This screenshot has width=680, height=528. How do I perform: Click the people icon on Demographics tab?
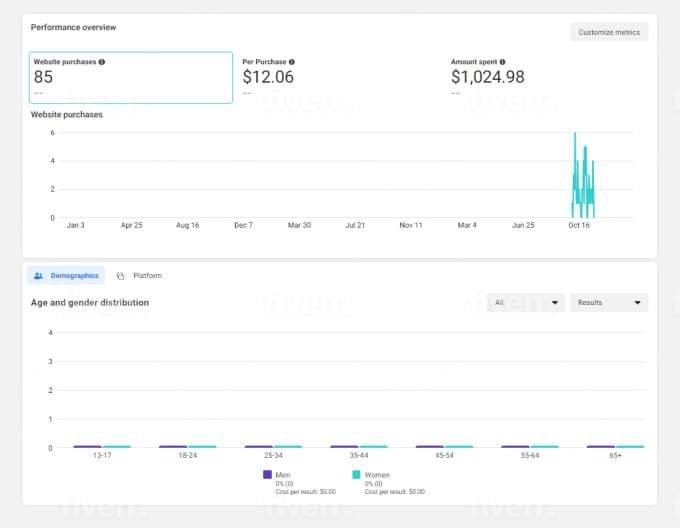(38, 275)
